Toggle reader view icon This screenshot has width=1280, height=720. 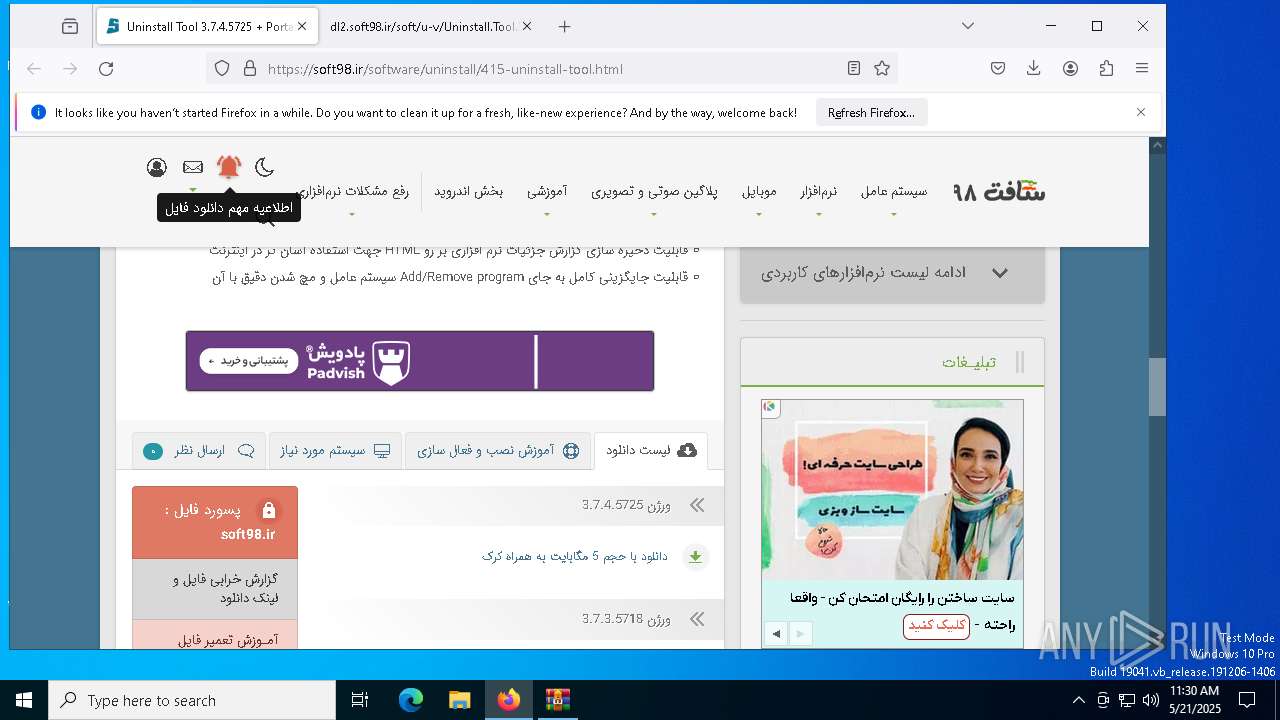click(x=853, y=68)
